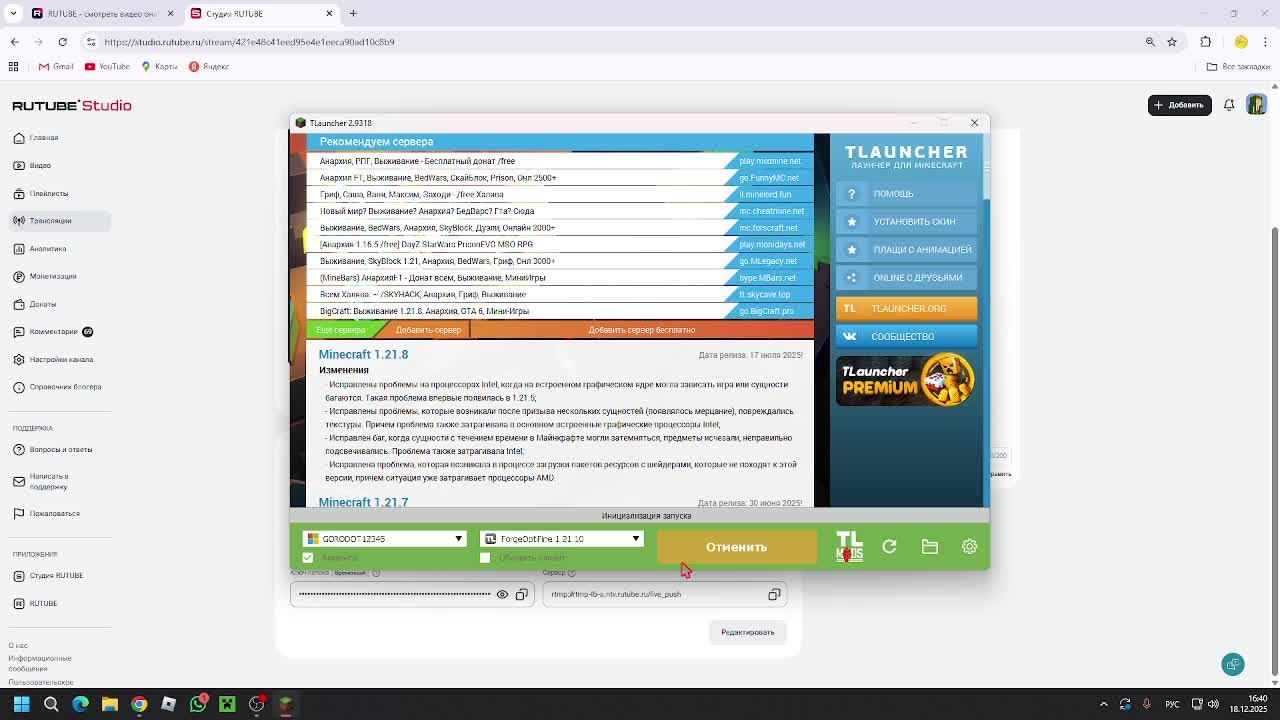
Task: Click the TLauncher Premium banner
Action: (x=906, y=380)
